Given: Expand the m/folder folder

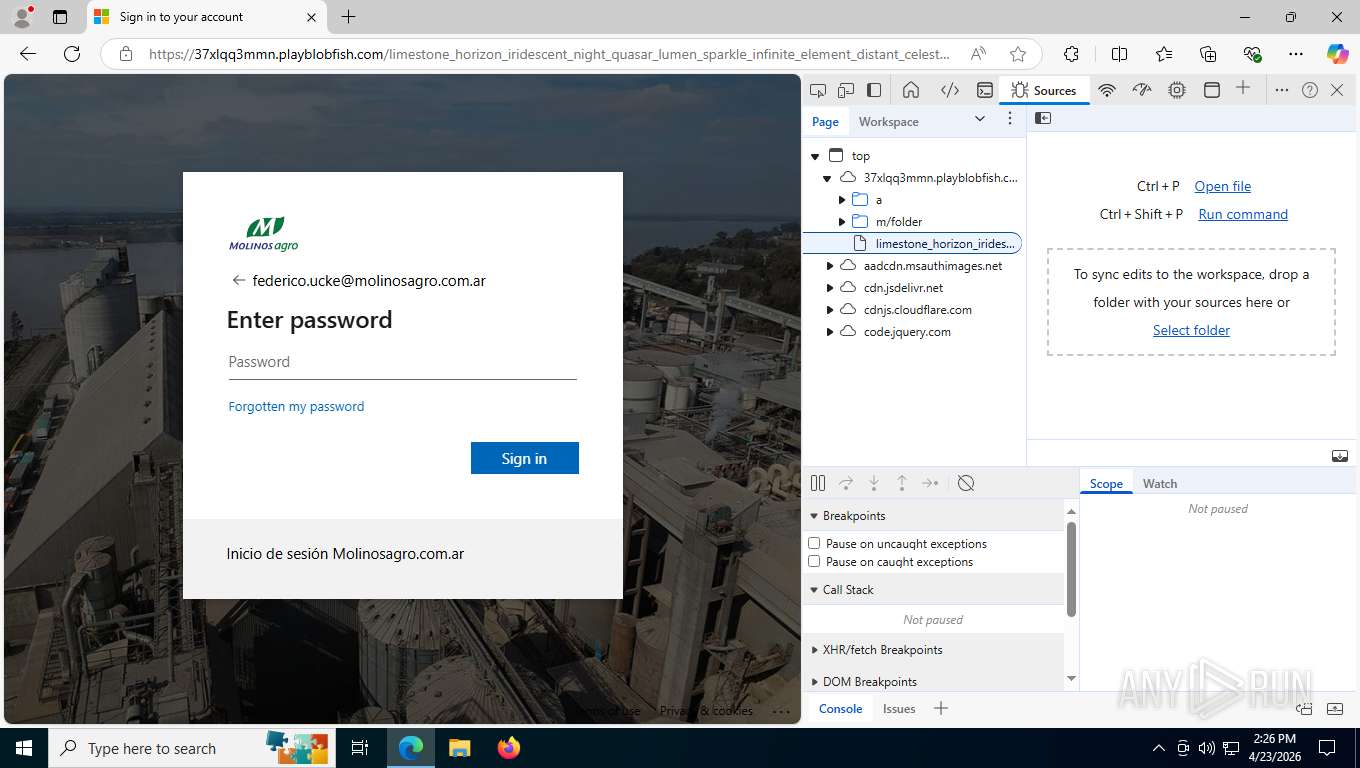Looking at the screenshot, I should (x=842, y=222).
